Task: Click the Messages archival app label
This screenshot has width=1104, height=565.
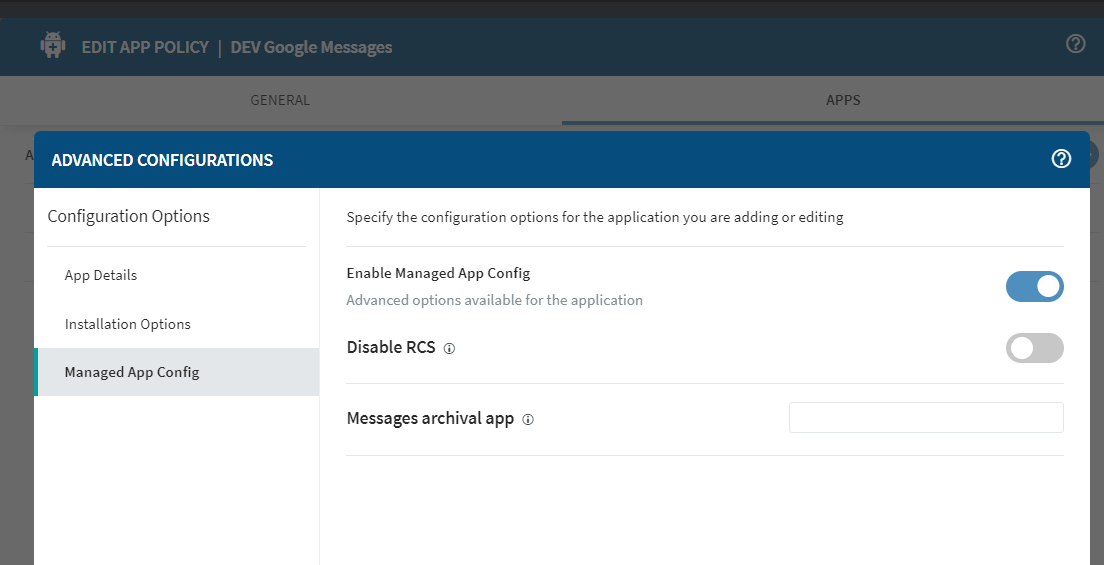Action: (430, 419)
